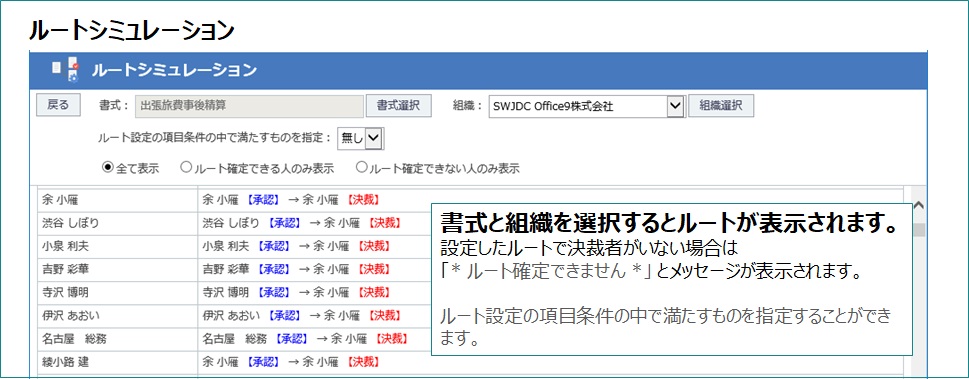Click the scrollbar up arrow
This screenshot has width=969, height=379.
918,205
